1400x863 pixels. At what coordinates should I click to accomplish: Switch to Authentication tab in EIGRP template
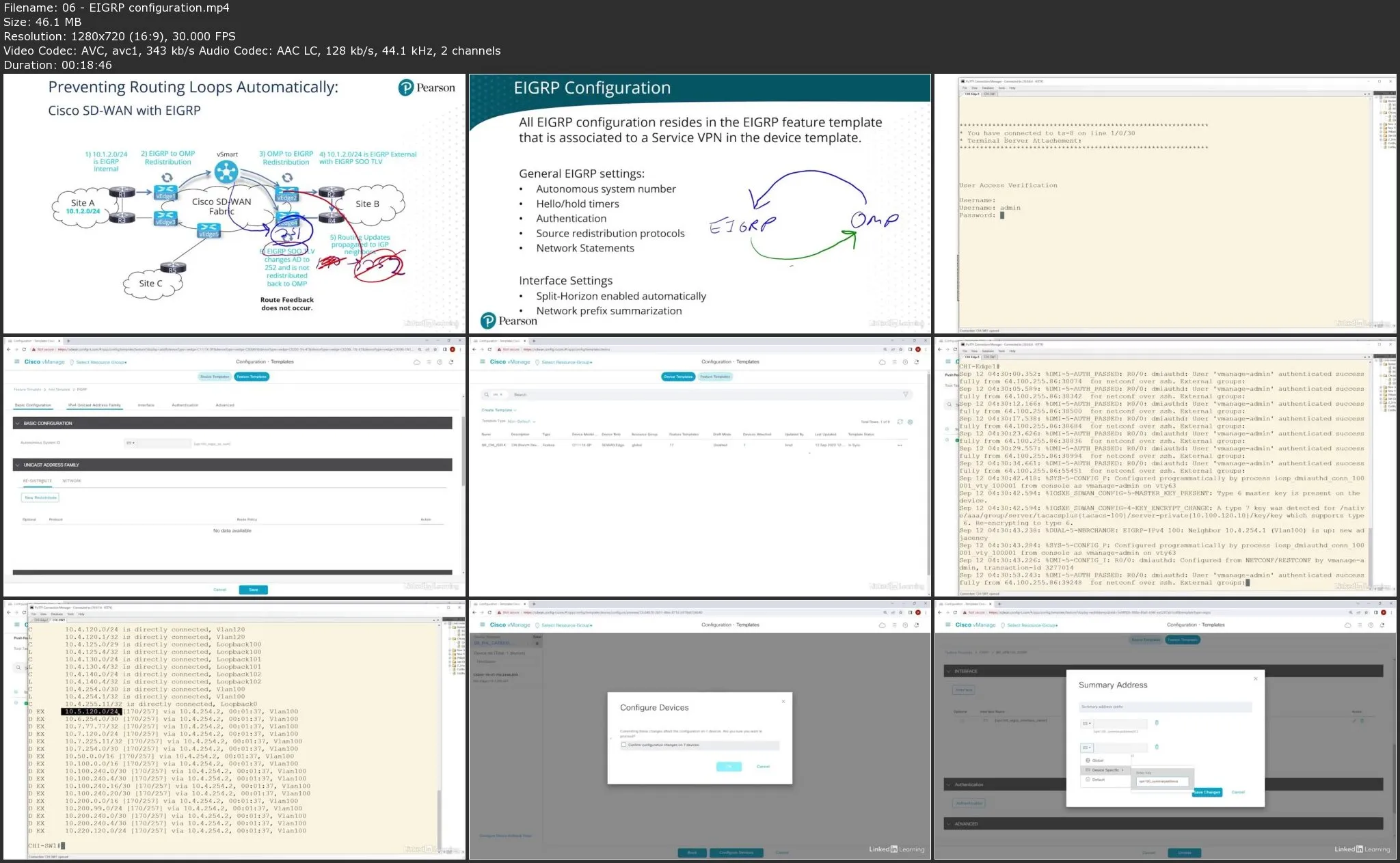[185, 405]
